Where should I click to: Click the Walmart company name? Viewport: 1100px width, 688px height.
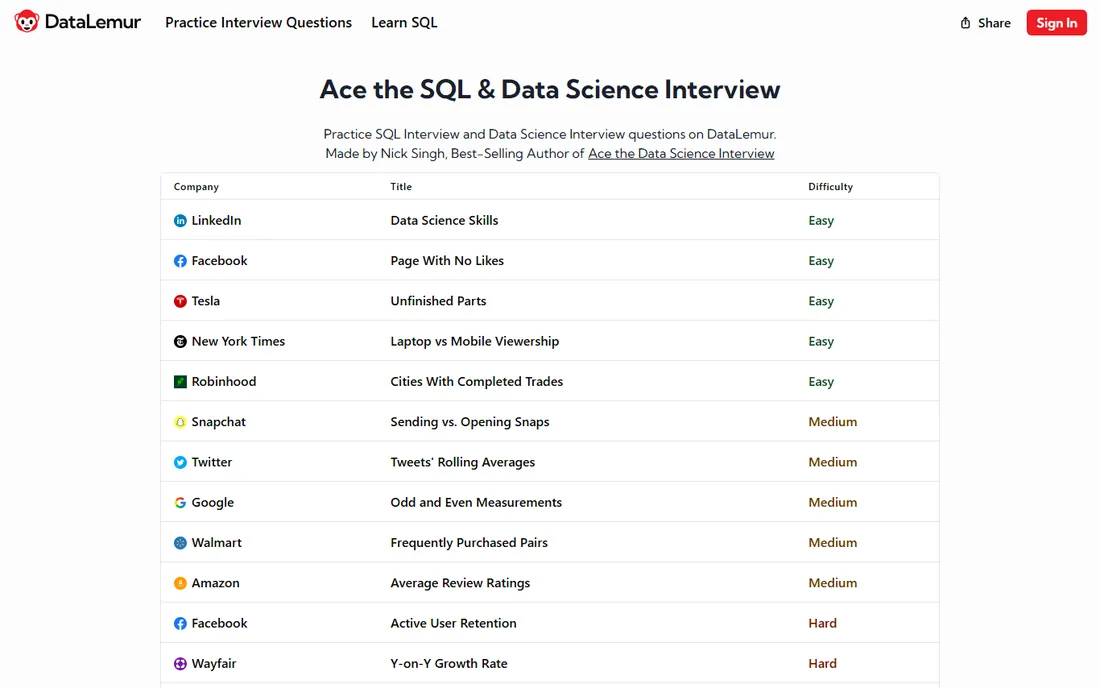[216, 543]
